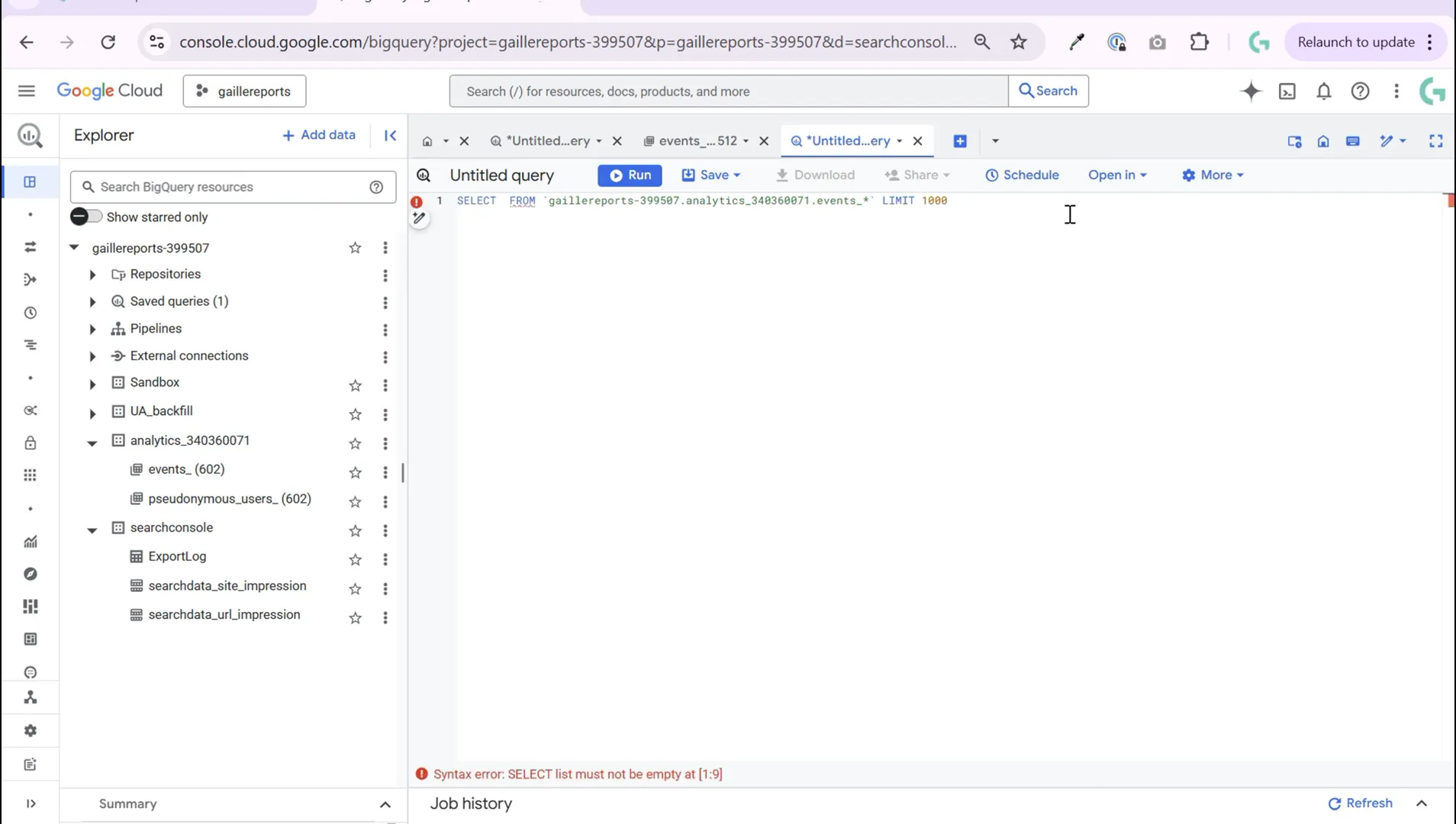This screenshot has width=1456, height=824.
Task: Open gaillereports project selector
Action: click(x=244, y=91)
